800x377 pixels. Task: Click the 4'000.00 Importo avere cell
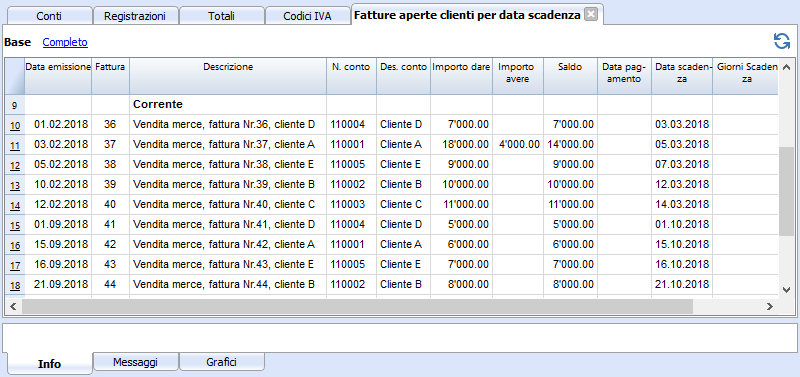518,145
